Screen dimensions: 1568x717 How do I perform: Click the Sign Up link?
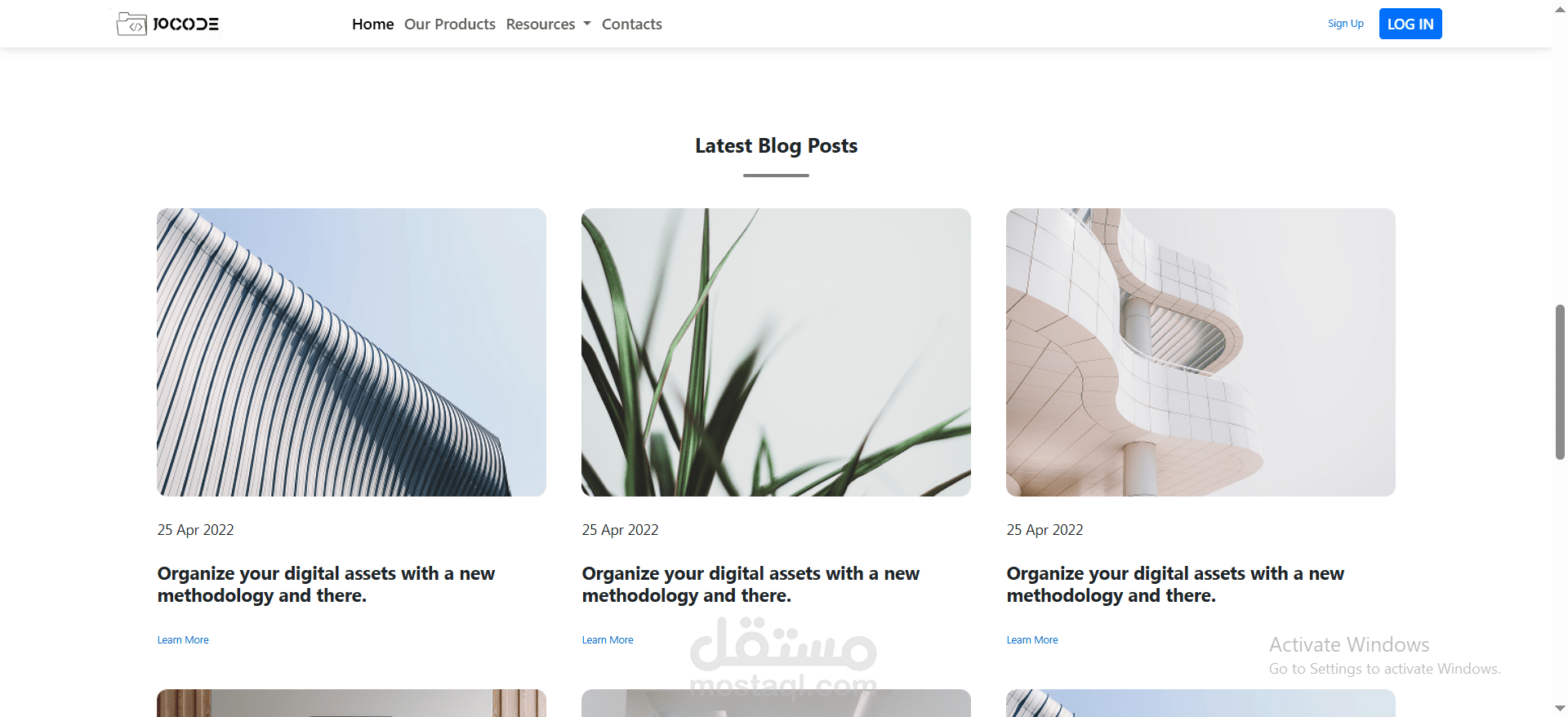1346,24
